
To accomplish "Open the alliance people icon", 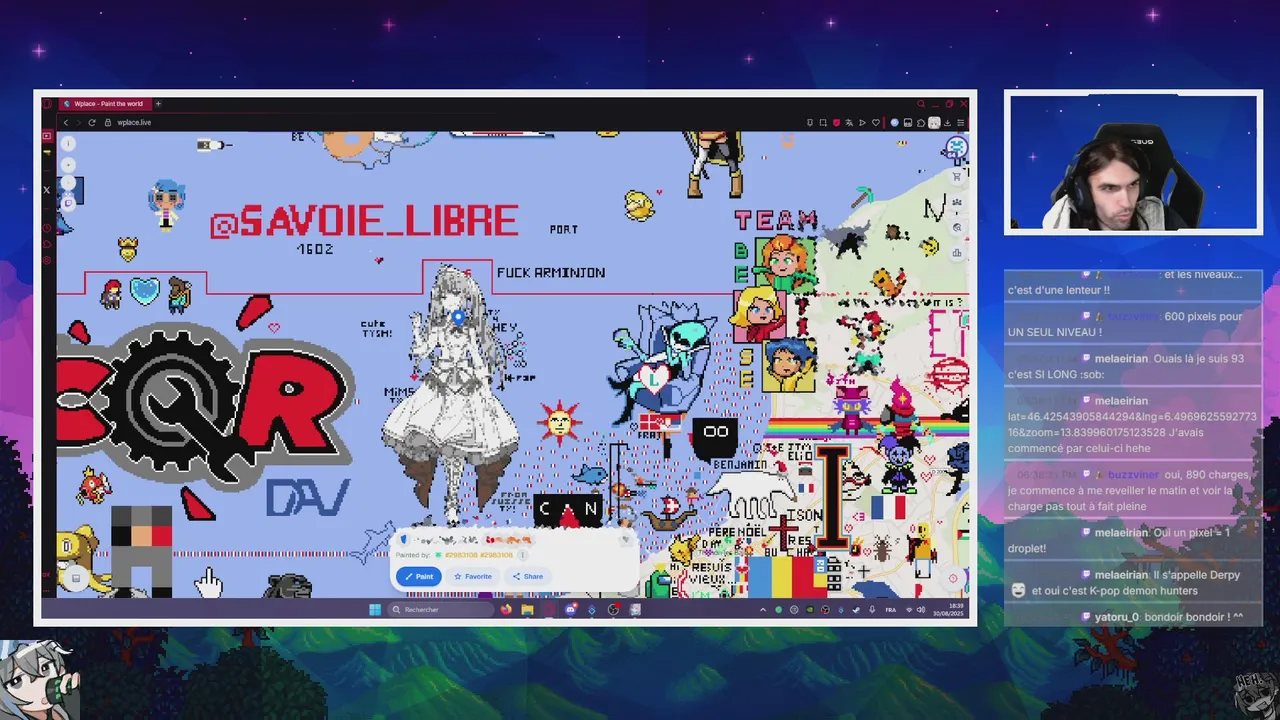I will click(x=957, y=203).
